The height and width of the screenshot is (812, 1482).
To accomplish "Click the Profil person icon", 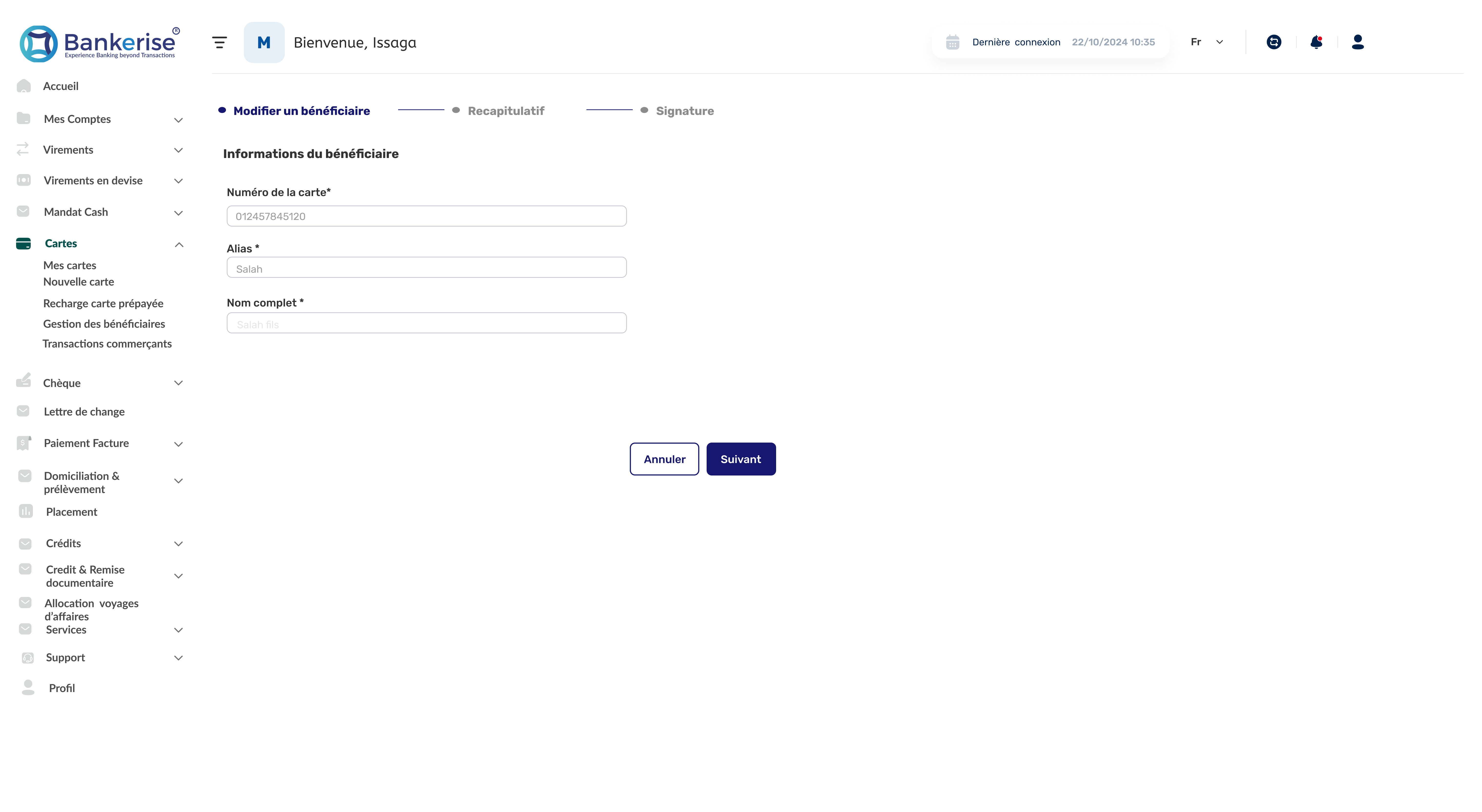I will coord(28,688).
